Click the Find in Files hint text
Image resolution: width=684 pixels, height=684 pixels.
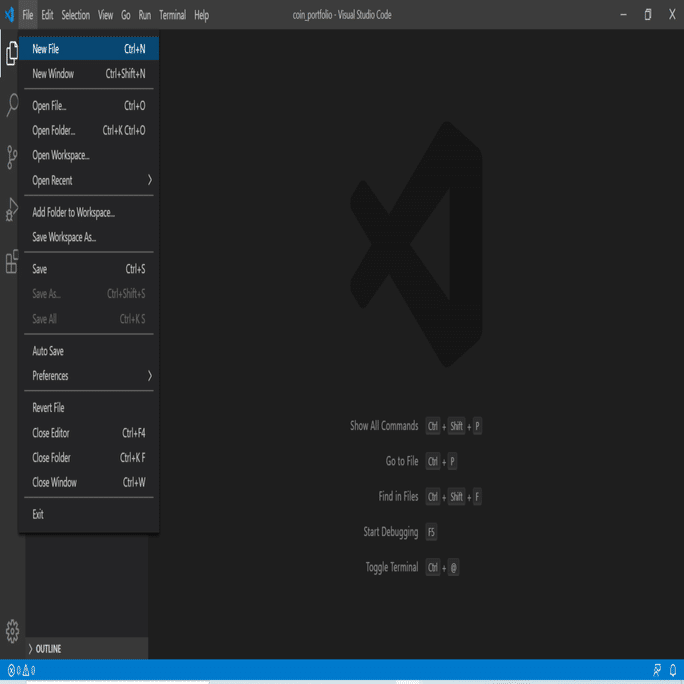[x=398, y=496]
